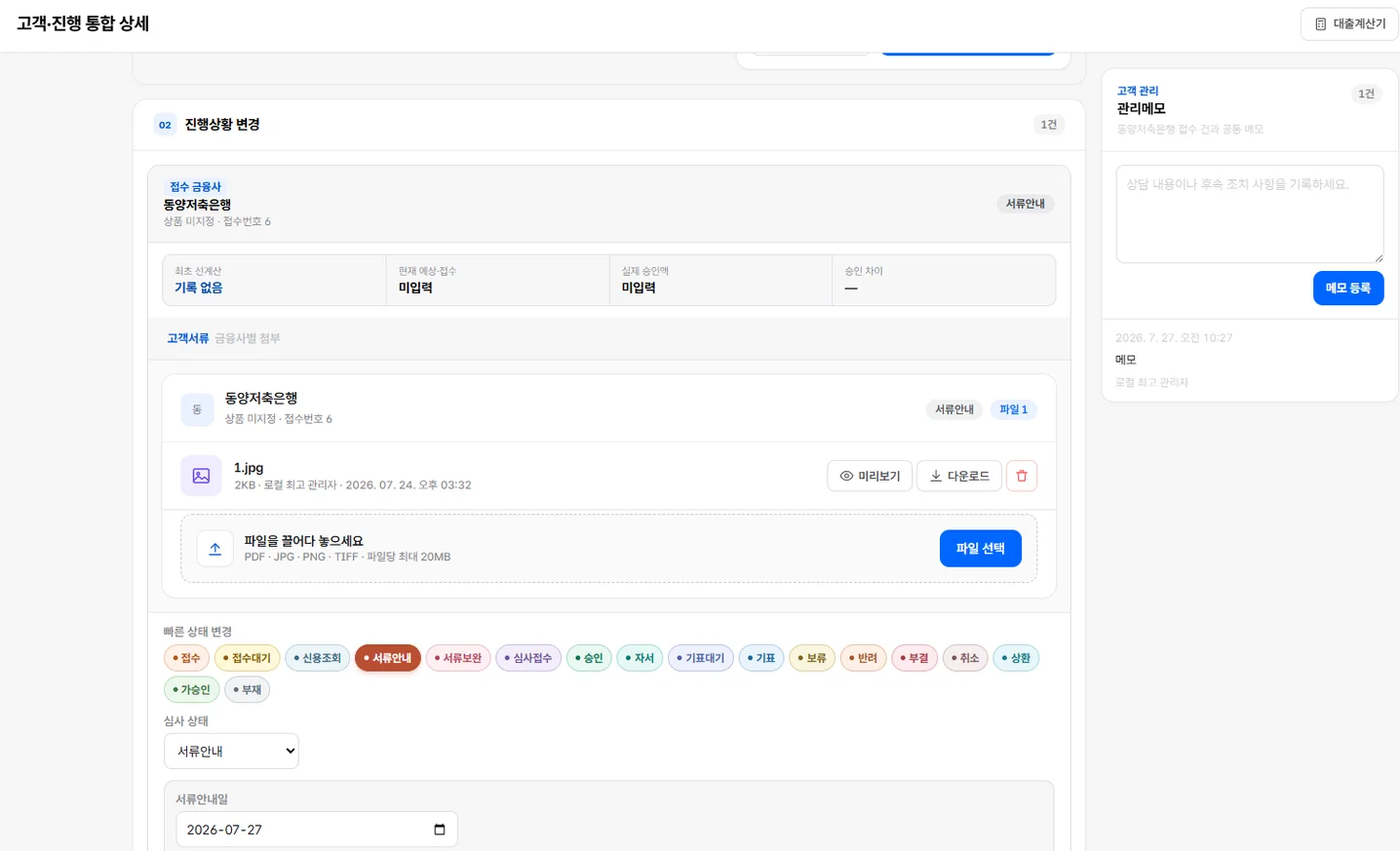
Task: Click the 고객·진행 통합 상세 page title
Action: tap(83, 23)
